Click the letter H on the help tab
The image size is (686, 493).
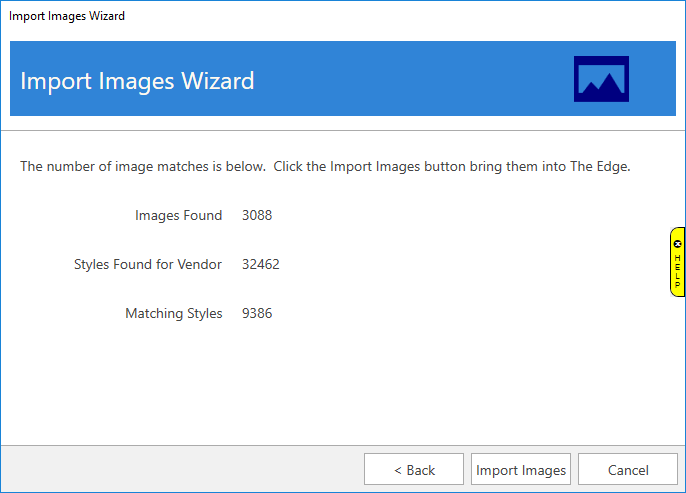[x=677, y=257]
